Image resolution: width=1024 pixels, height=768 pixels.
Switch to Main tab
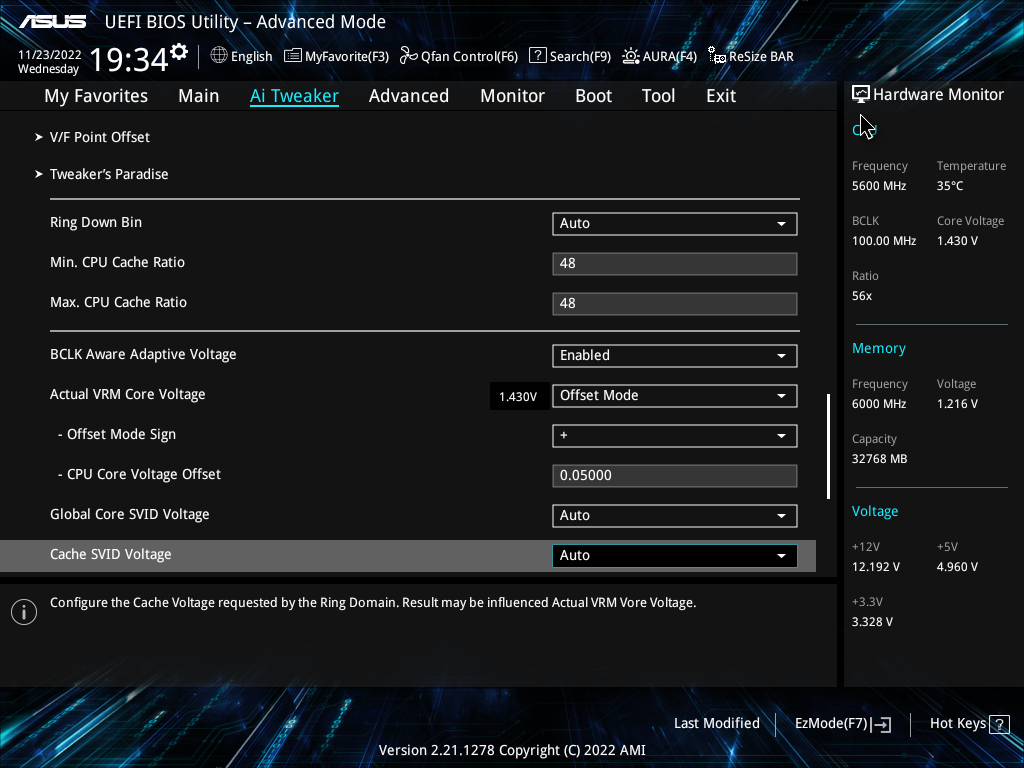coord(199,96)
